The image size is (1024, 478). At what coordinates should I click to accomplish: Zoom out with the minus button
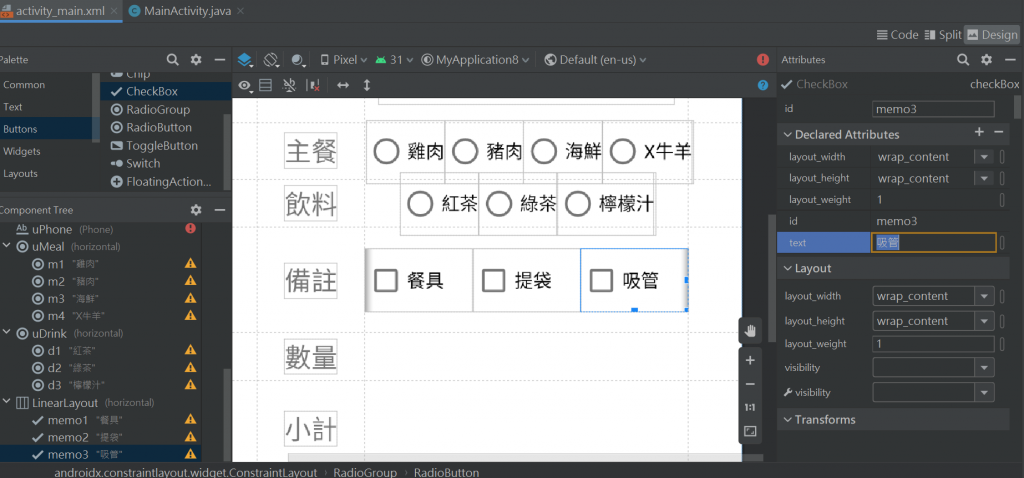[x=750, y=384]
